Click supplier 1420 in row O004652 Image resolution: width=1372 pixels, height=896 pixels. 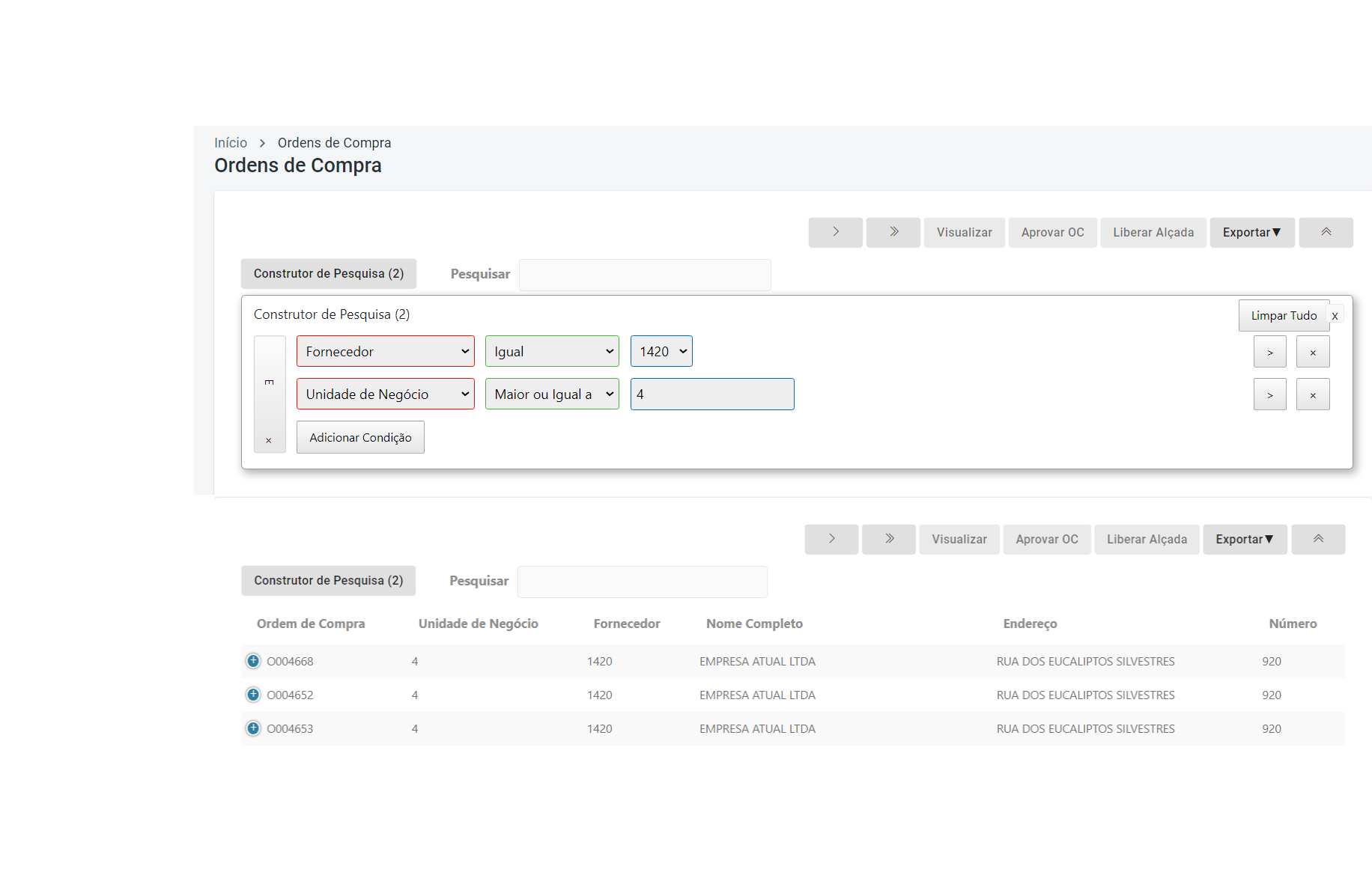click(x=599, y=695)
